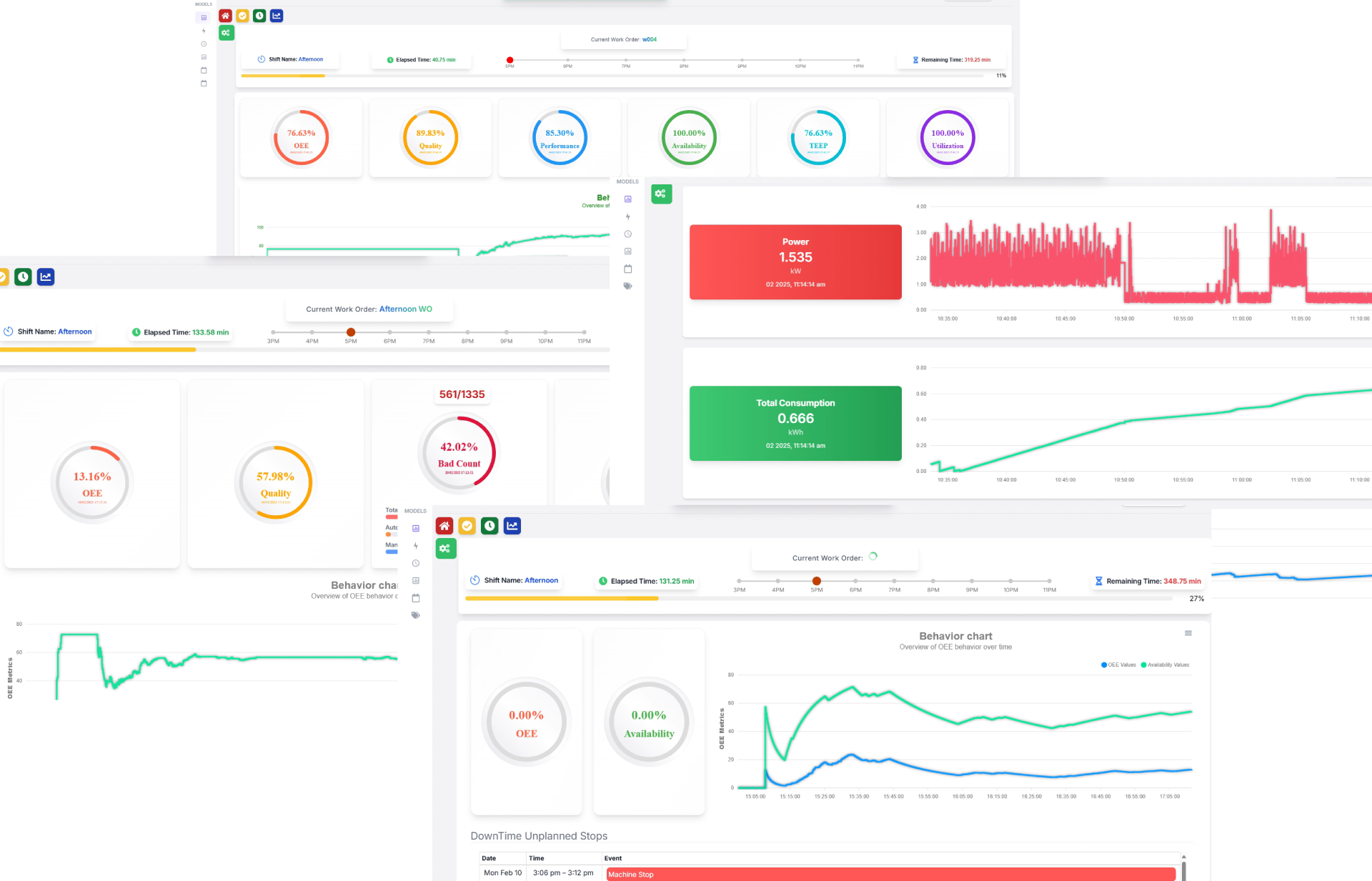The image size is (1372, 881).
Task: Click the 100.00% Utilization gauge
Action: [948, 138]
